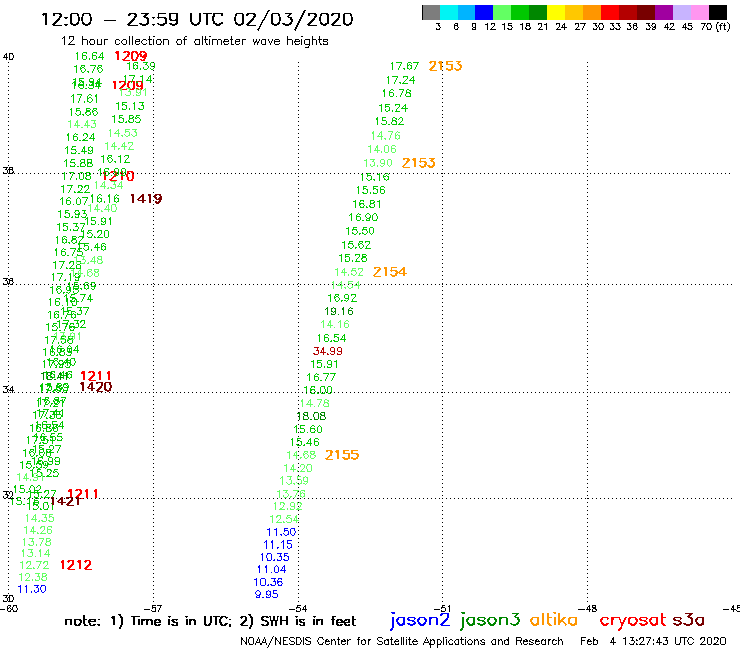Click the orange 2155 time label
740x650 pixels.
342,455
